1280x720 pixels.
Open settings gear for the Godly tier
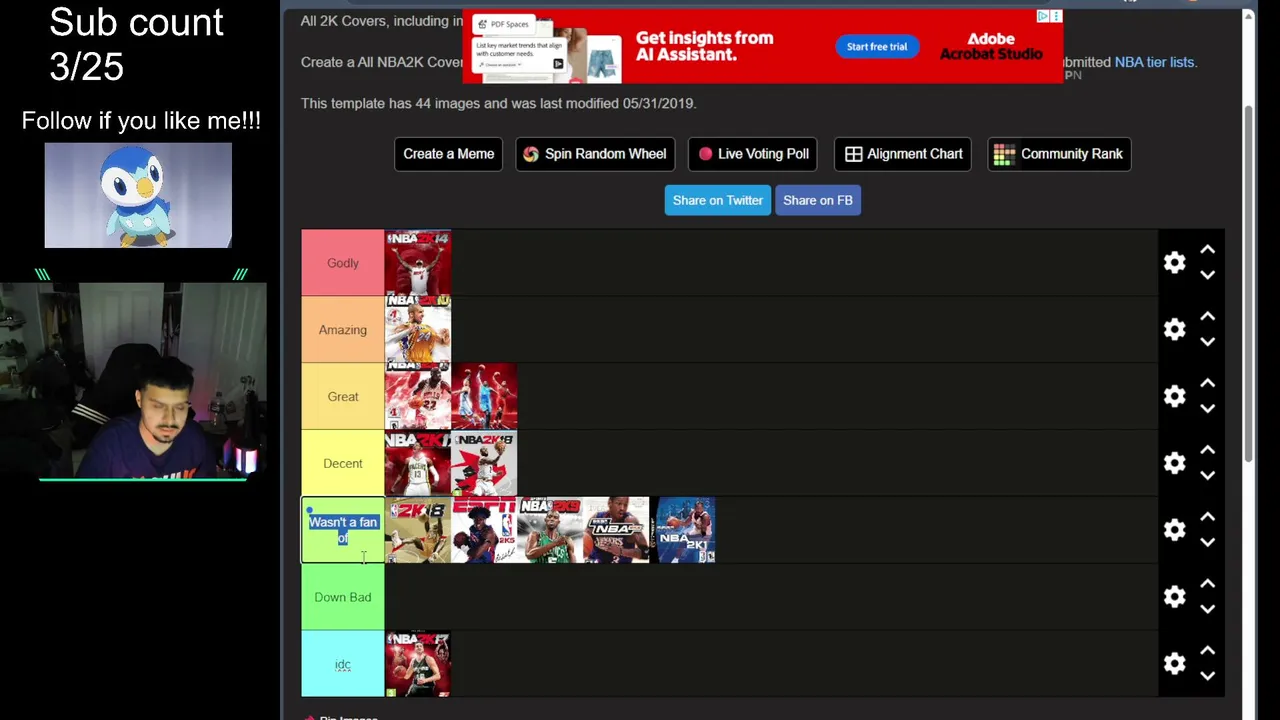(x=1174, y=263)
